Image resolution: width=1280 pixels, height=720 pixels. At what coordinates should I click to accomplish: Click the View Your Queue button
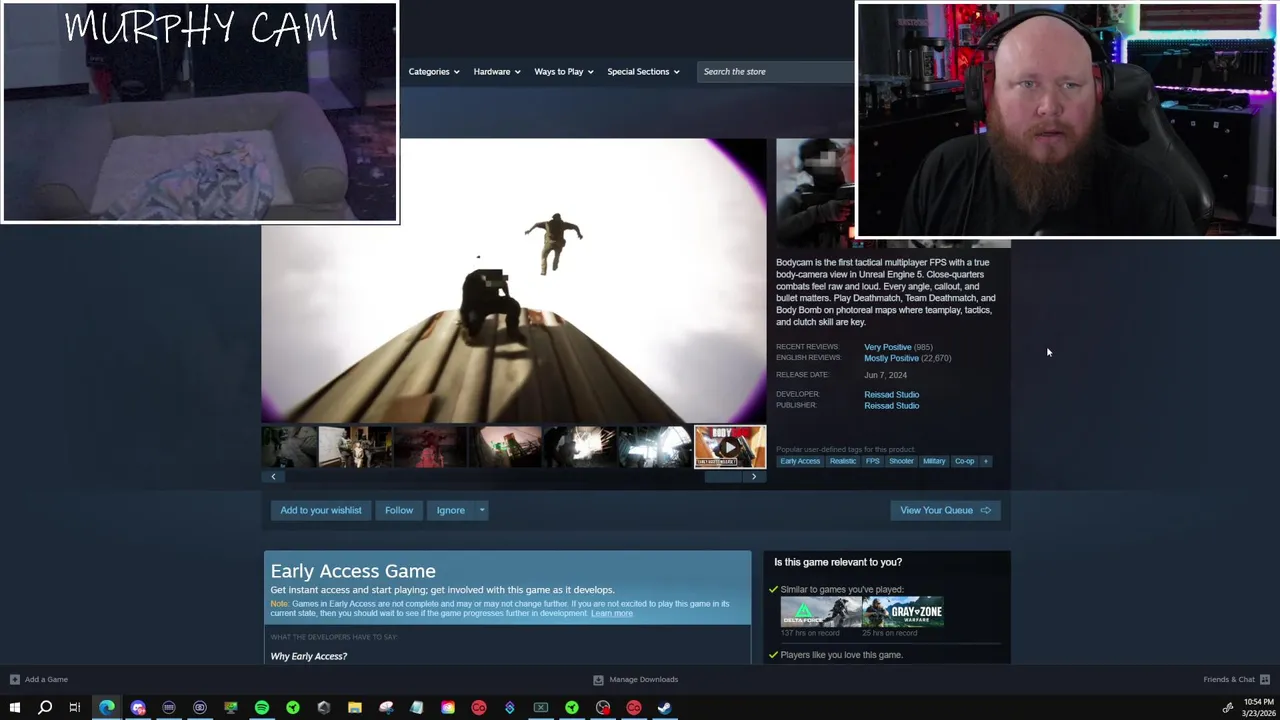click(945, 510)
